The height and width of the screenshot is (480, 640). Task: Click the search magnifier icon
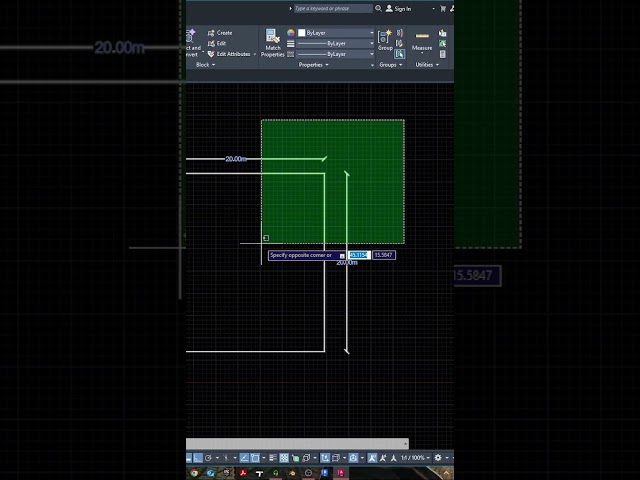click(x=378, y=8)
